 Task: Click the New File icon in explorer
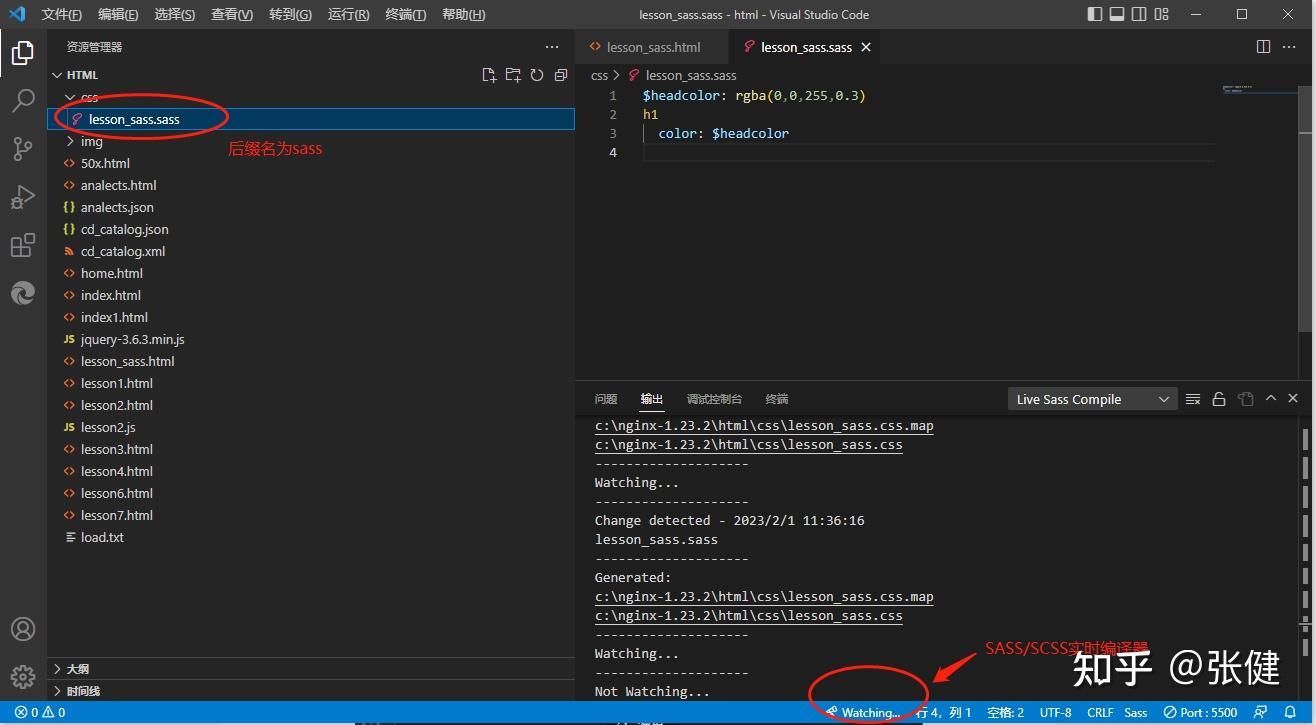(489, 75)
